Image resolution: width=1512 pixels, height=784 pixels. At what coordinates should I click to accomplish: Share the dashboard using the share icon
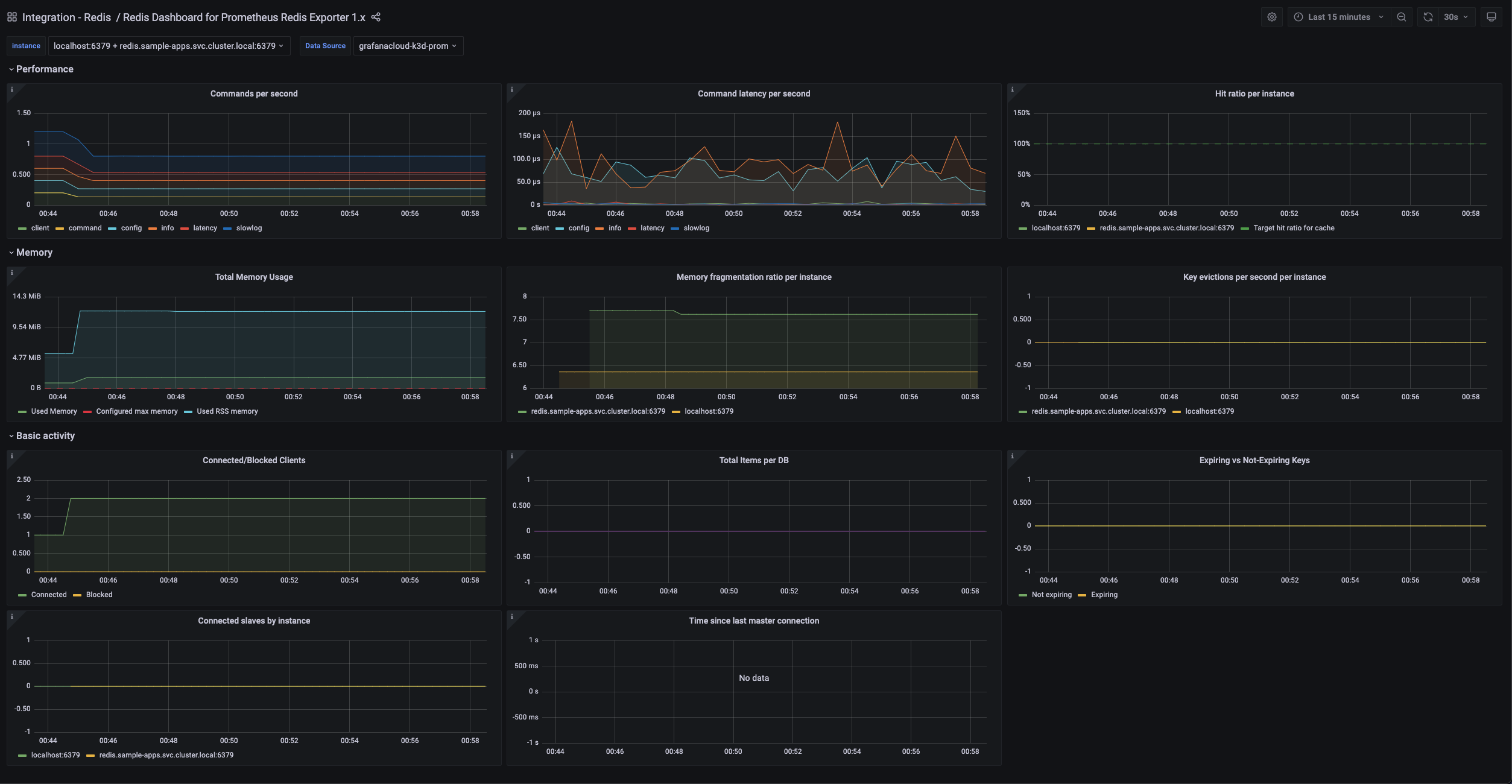tap(376, 17)
